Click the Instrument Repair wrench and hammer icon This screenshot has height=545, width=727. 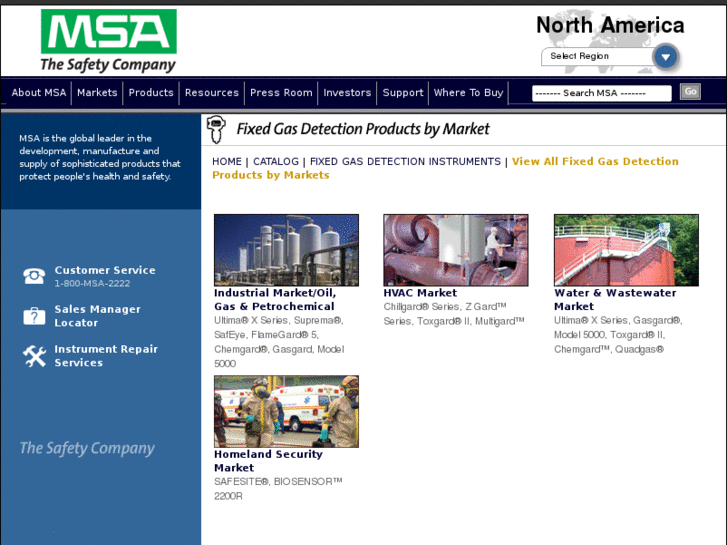[x=34, y=356]
